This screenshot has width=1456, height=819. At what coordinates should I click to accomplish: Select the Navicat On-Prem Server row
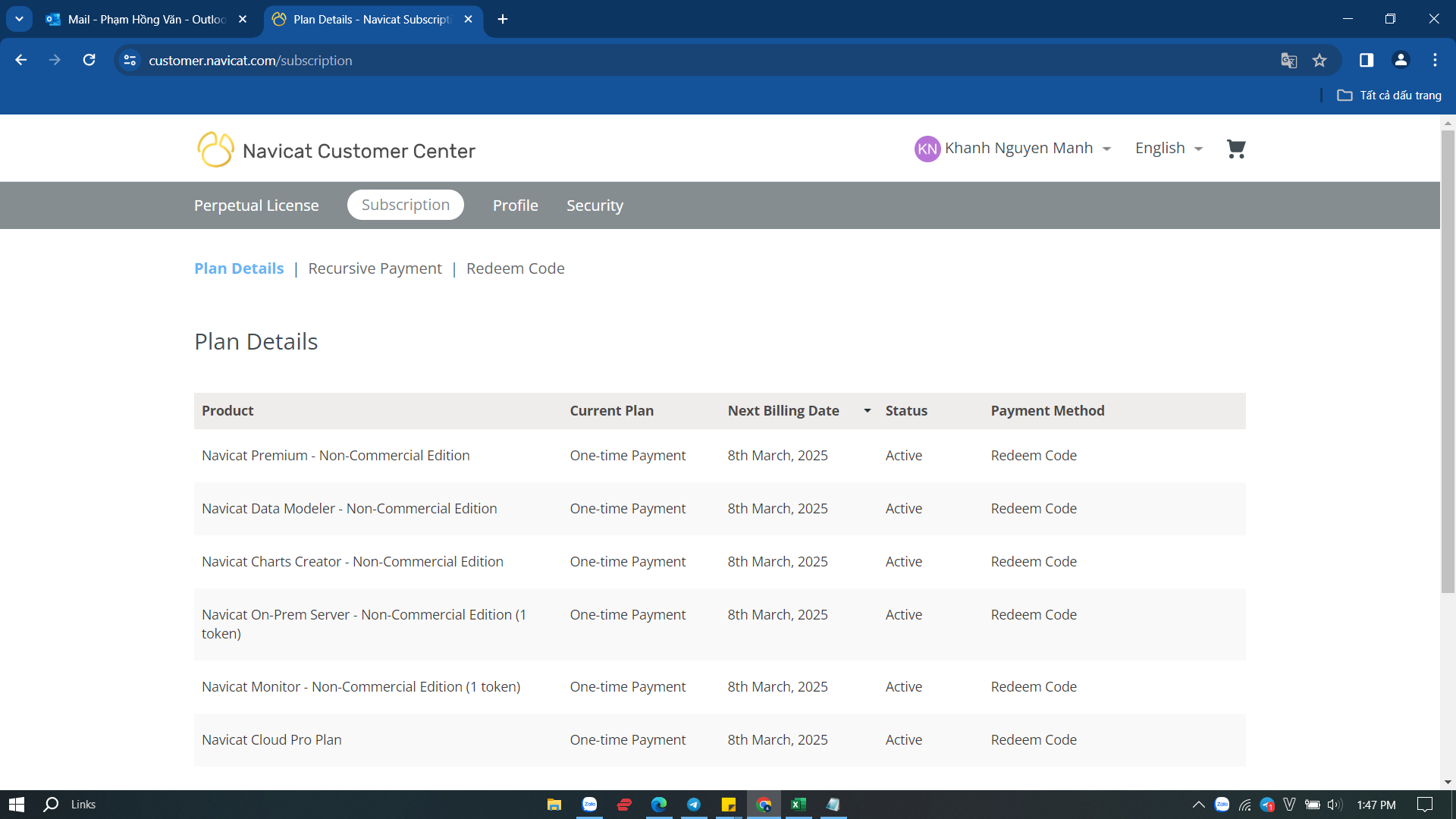(720, 624)
